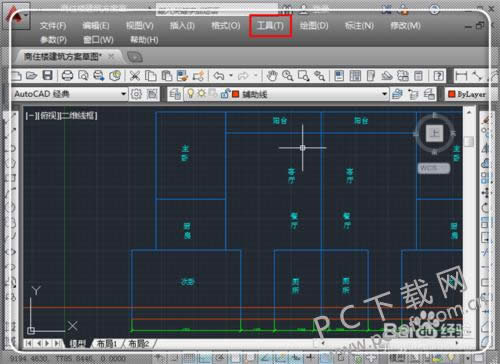This screenshot has height=364, width=500.
Task: Click the Paste icon
Action: [166, 76]
